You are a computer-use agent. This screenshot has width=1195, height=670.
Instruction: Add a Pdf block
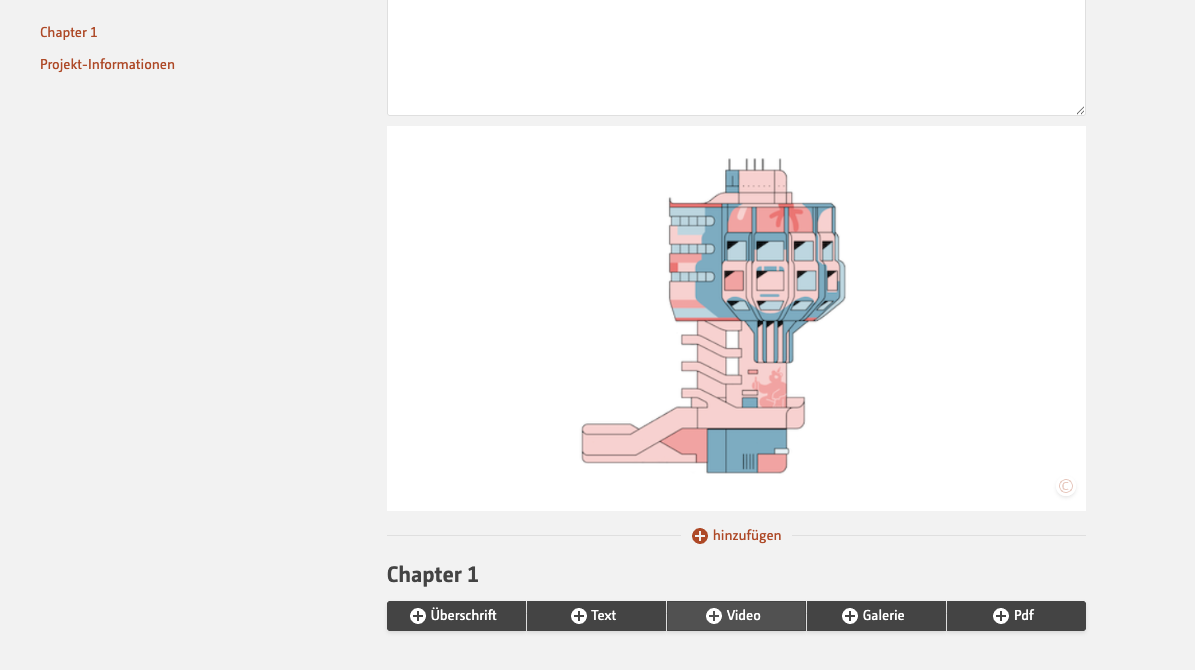1016,616
